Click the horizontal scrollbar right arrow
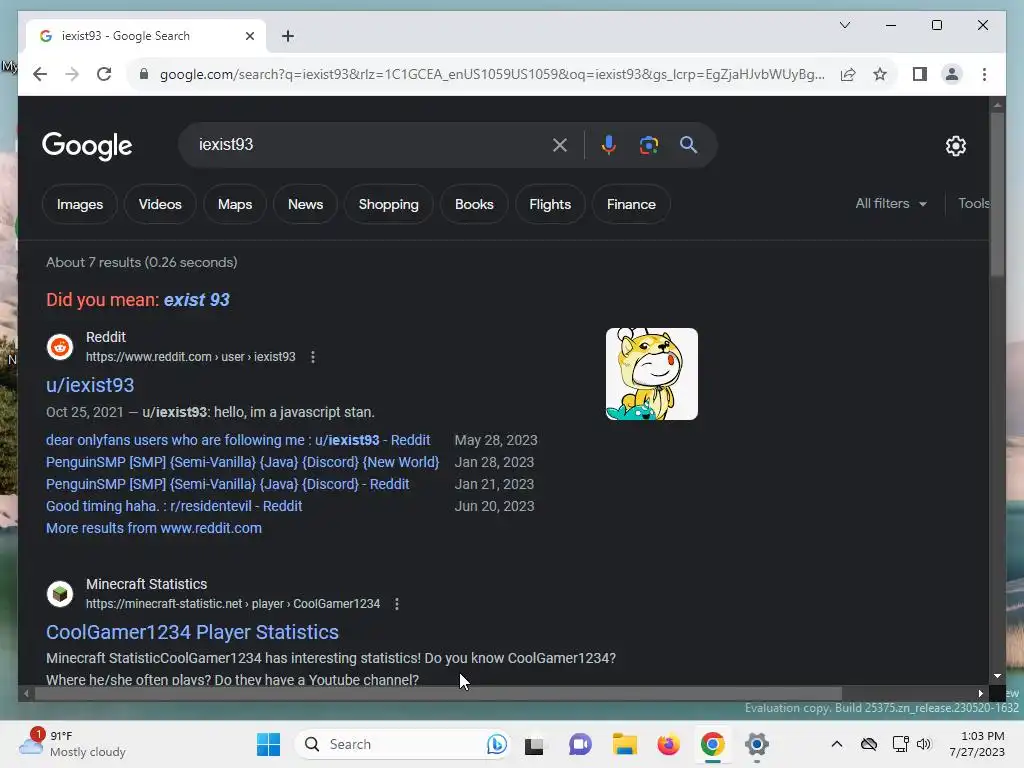1024x768 pixels. (980, 694)
